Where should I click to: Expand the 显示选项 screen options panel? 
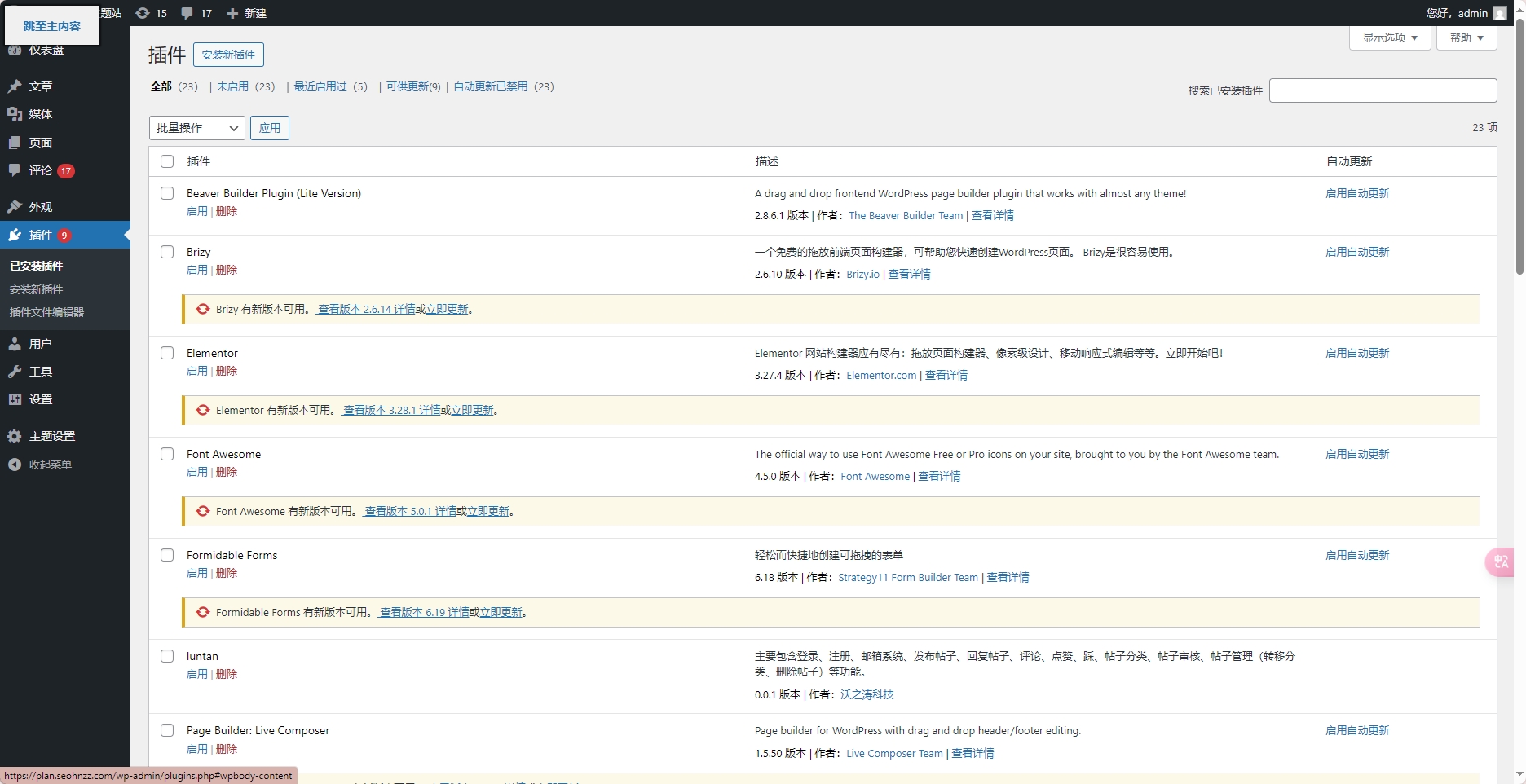click(x=1390, y=37)
